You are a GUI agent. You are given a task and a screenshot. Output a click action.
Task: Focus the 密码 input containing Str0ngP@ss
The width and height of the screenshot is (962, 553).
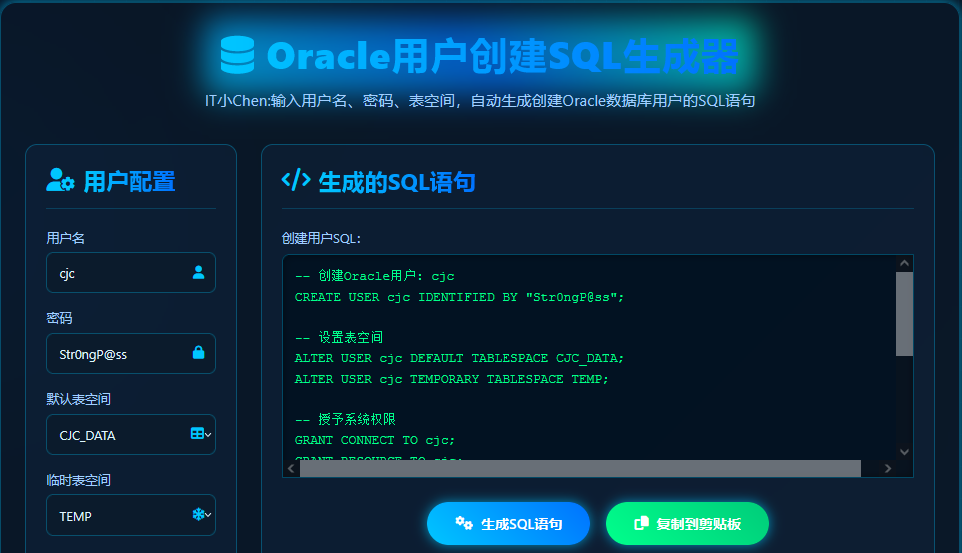coord(131,354)
